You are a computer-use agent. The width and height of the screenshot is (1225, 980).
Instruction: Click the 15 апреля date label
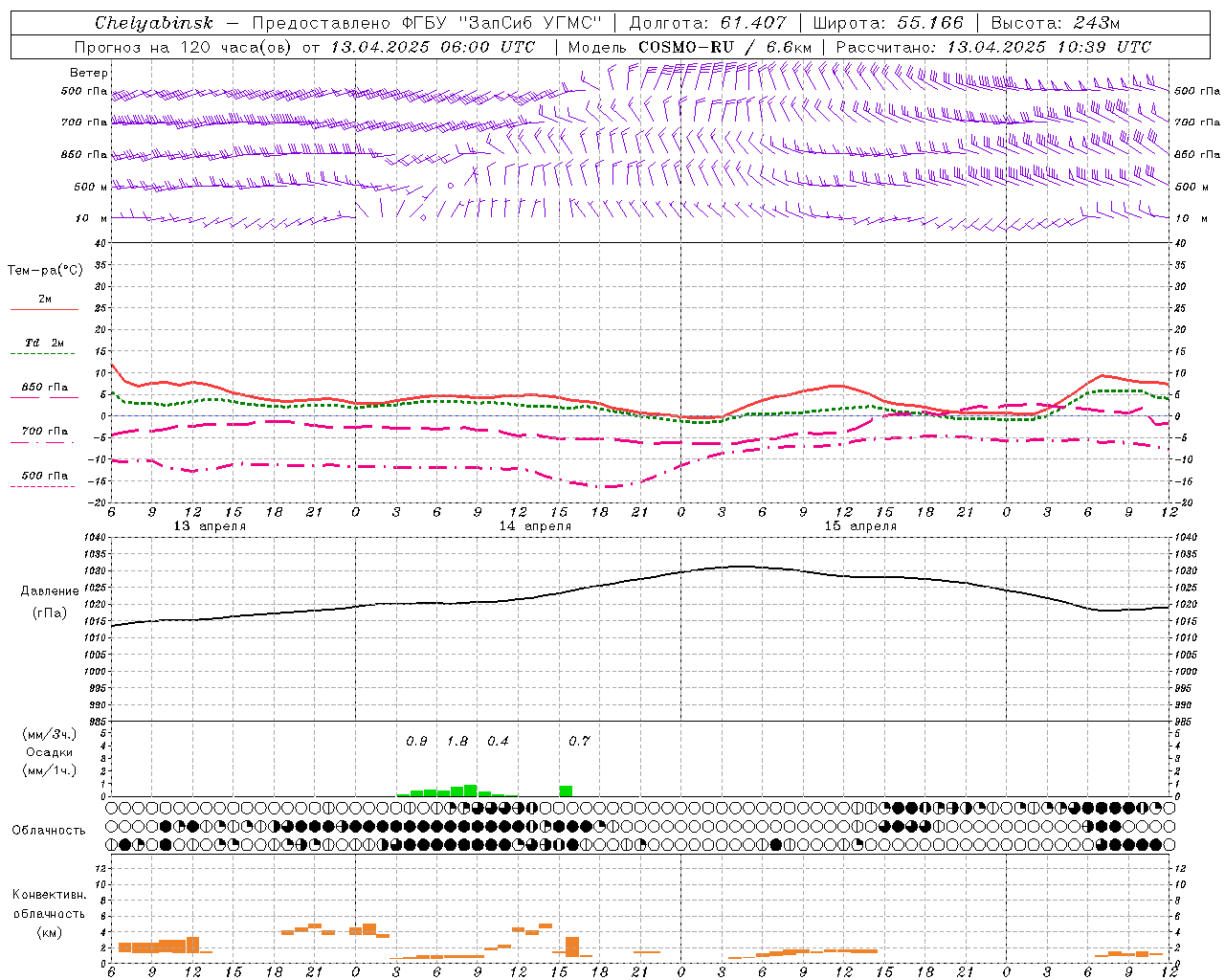tap(860, 526)
